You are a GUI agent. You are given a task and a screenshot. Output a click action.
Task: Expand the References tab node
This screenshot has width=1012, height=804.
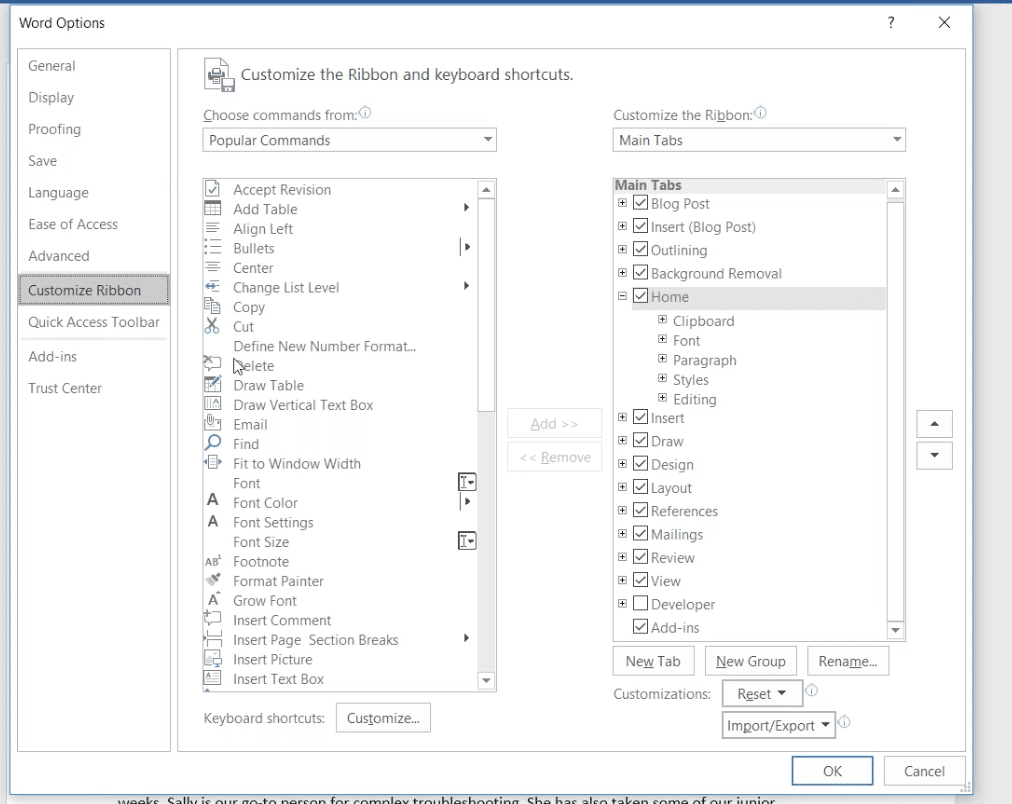coord(622,510)
